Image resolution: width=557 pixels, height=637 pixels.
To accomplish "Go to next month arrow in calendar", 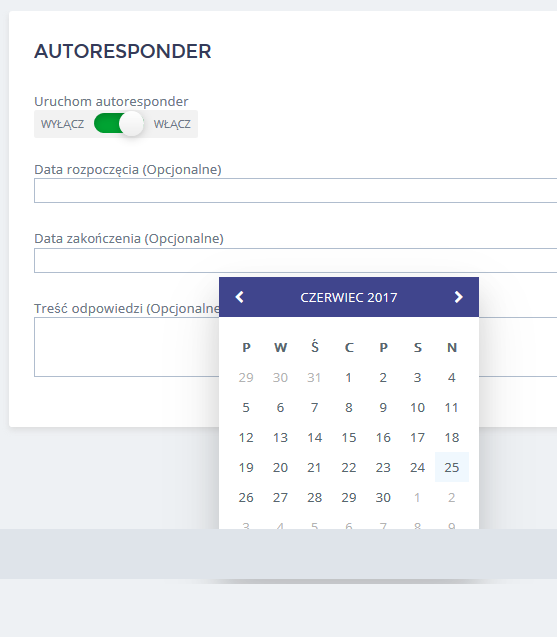I will 458,297.
